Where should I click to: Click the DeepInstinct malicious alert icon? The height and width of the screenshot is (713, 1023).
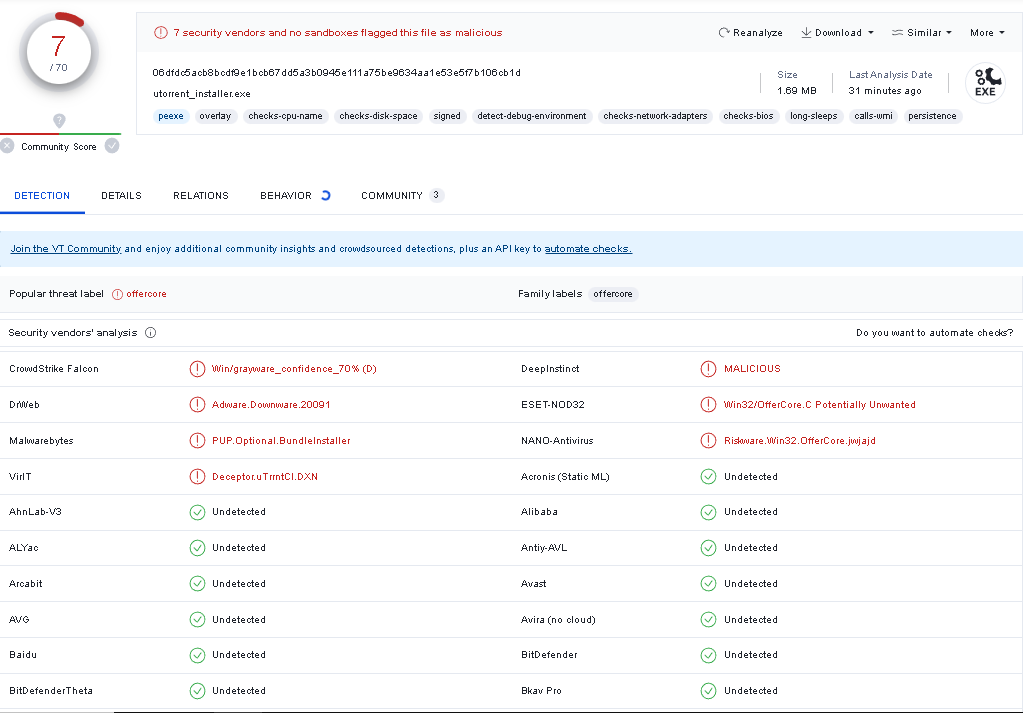708,369
